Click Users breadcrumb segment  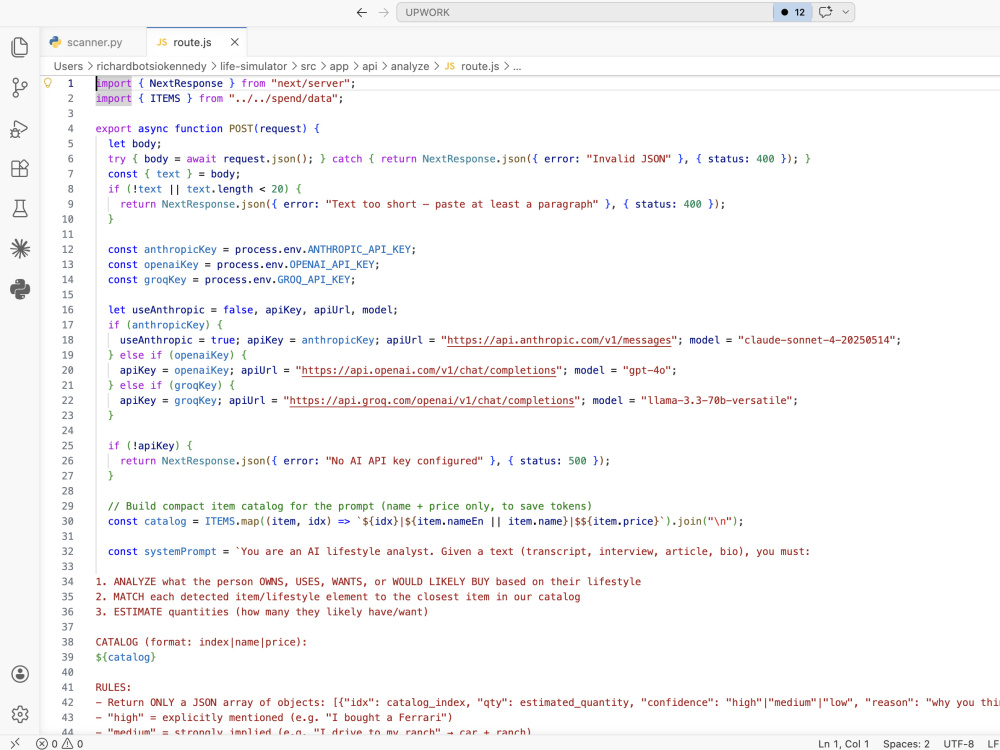point(68,66)
